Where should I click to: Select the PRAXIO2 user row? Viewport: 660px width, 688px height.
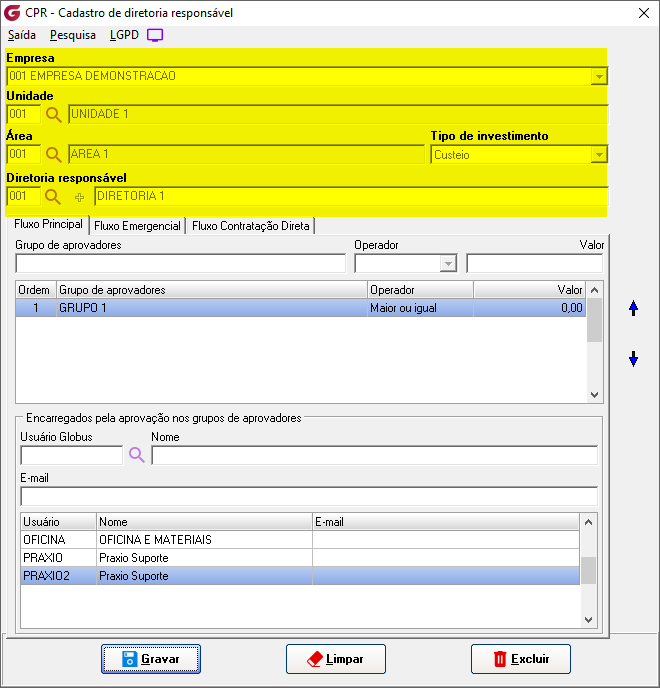pyautogui.click(x=300, y=576)
